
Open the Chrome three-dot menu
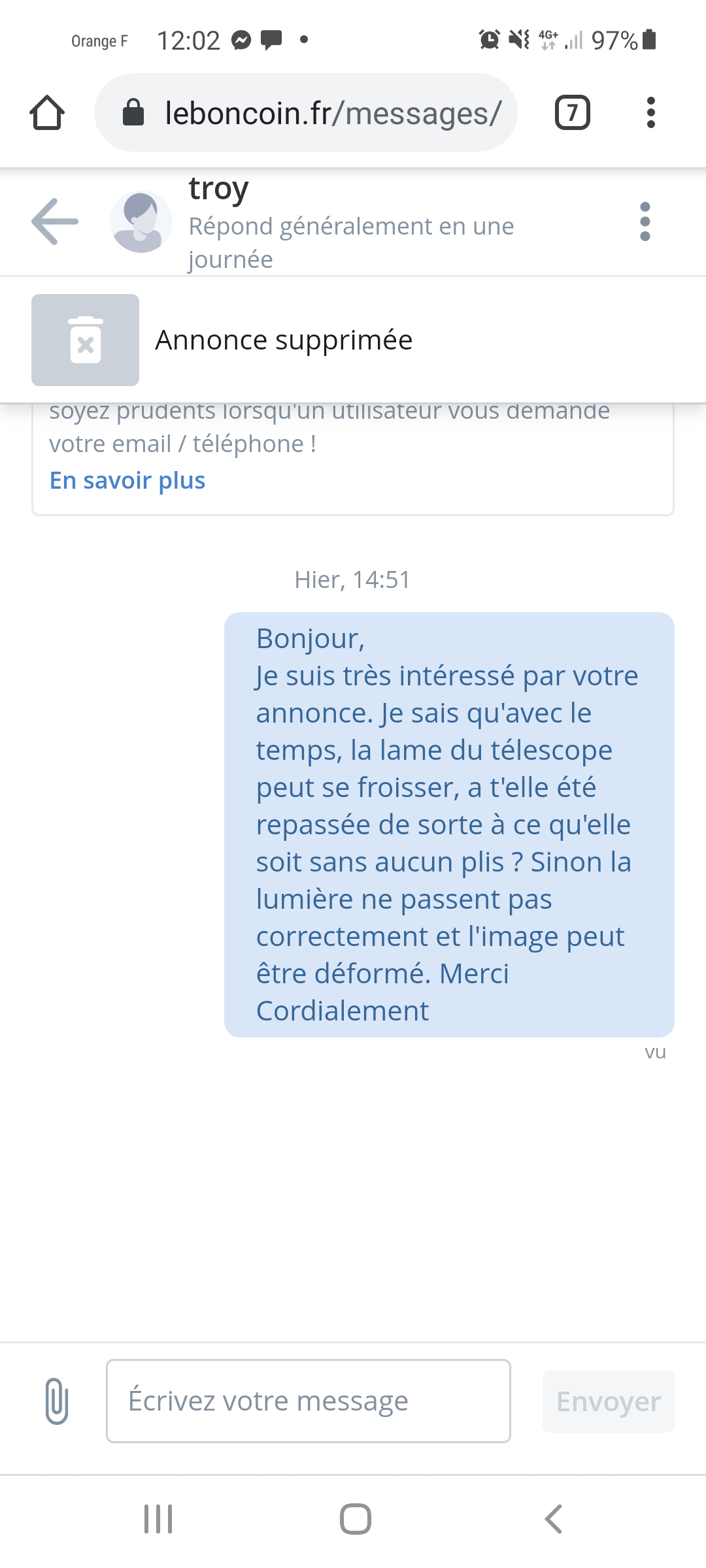click(x=650, y=113)
